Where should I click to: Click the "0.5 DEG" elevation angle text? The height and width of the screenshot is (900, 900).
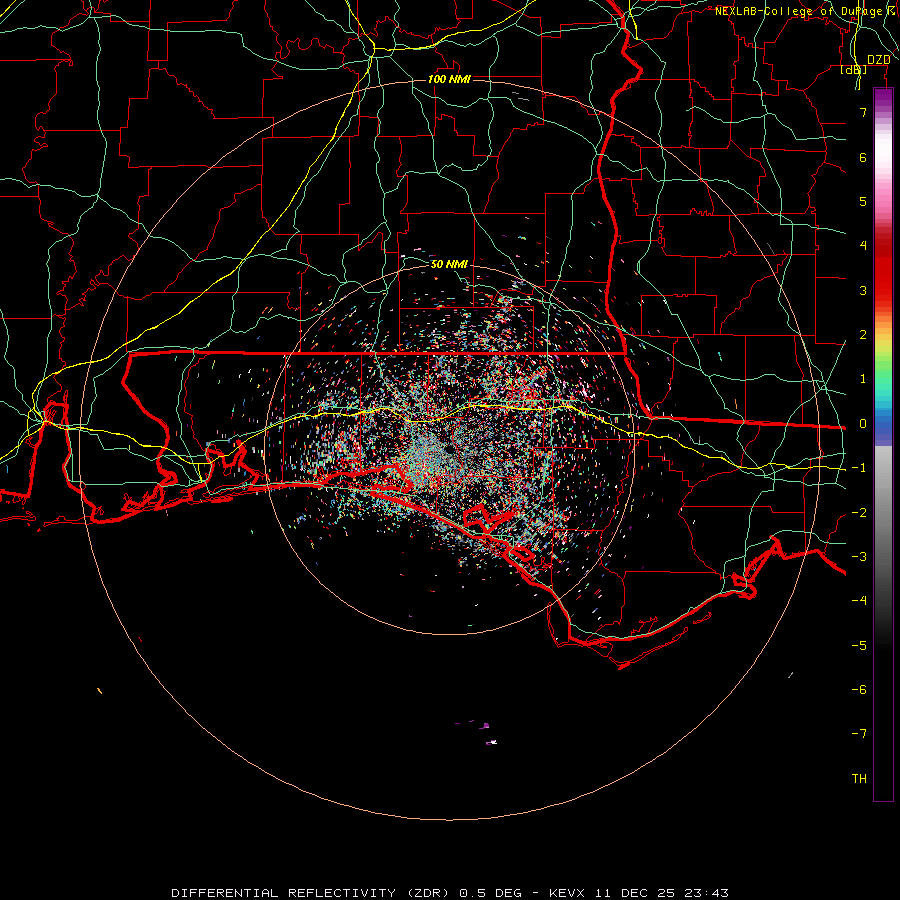click(x=491, y=893)
